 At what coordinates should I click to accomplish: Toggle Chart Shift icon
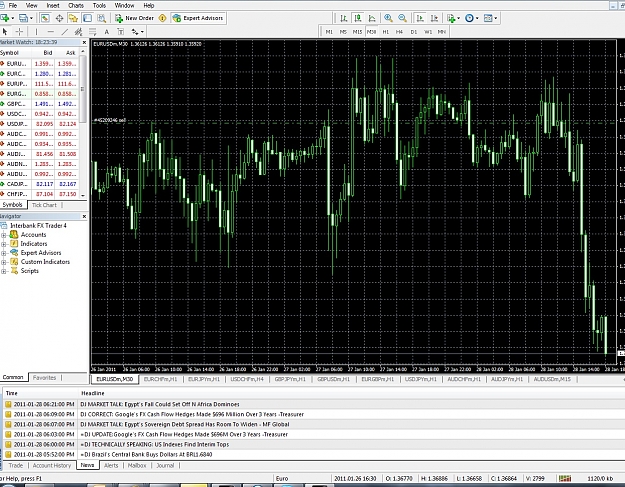click(434, 18)
